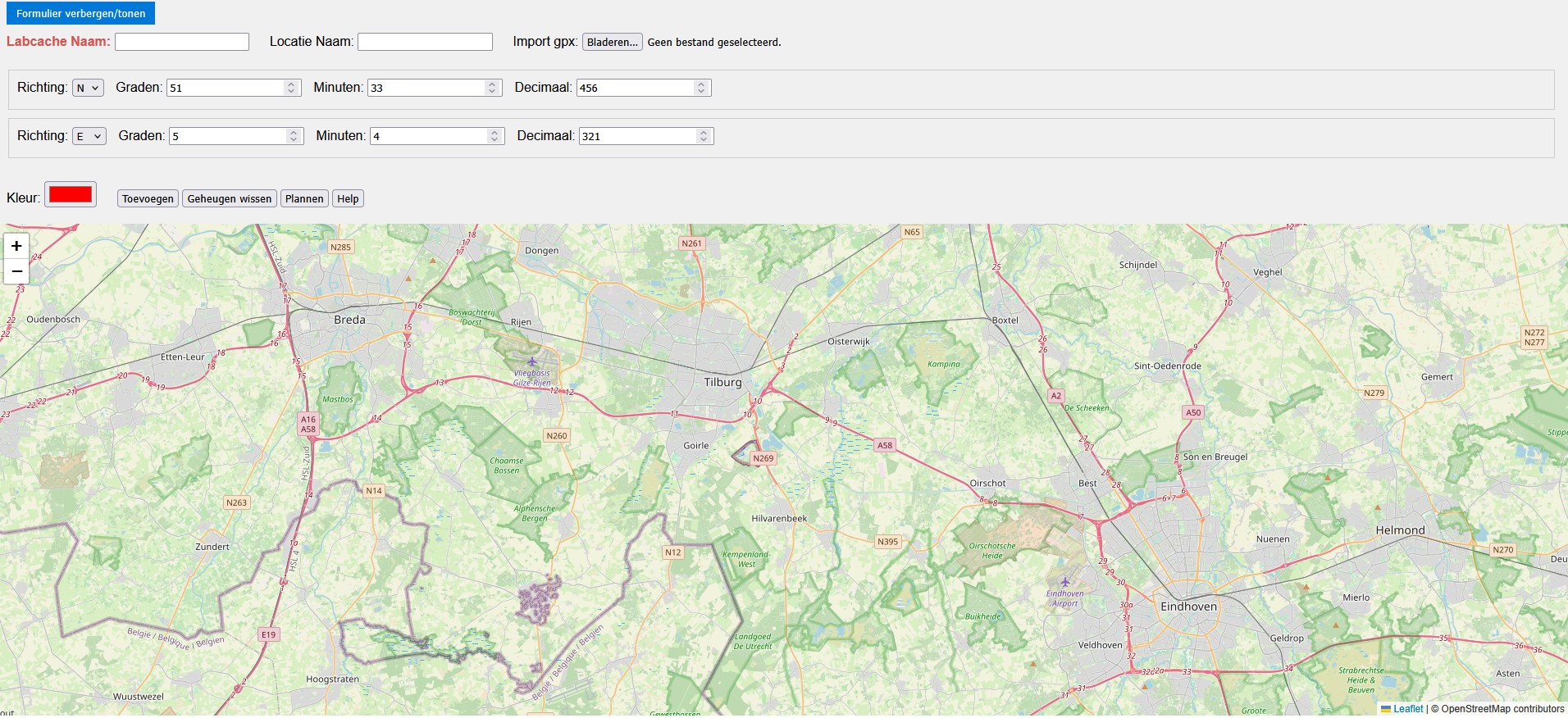Click the Vliegbasis Gilze-Rijen airfield icon
Image resolution: width=1568 pixels, height=718 pixels.
[x=531, y=361]
